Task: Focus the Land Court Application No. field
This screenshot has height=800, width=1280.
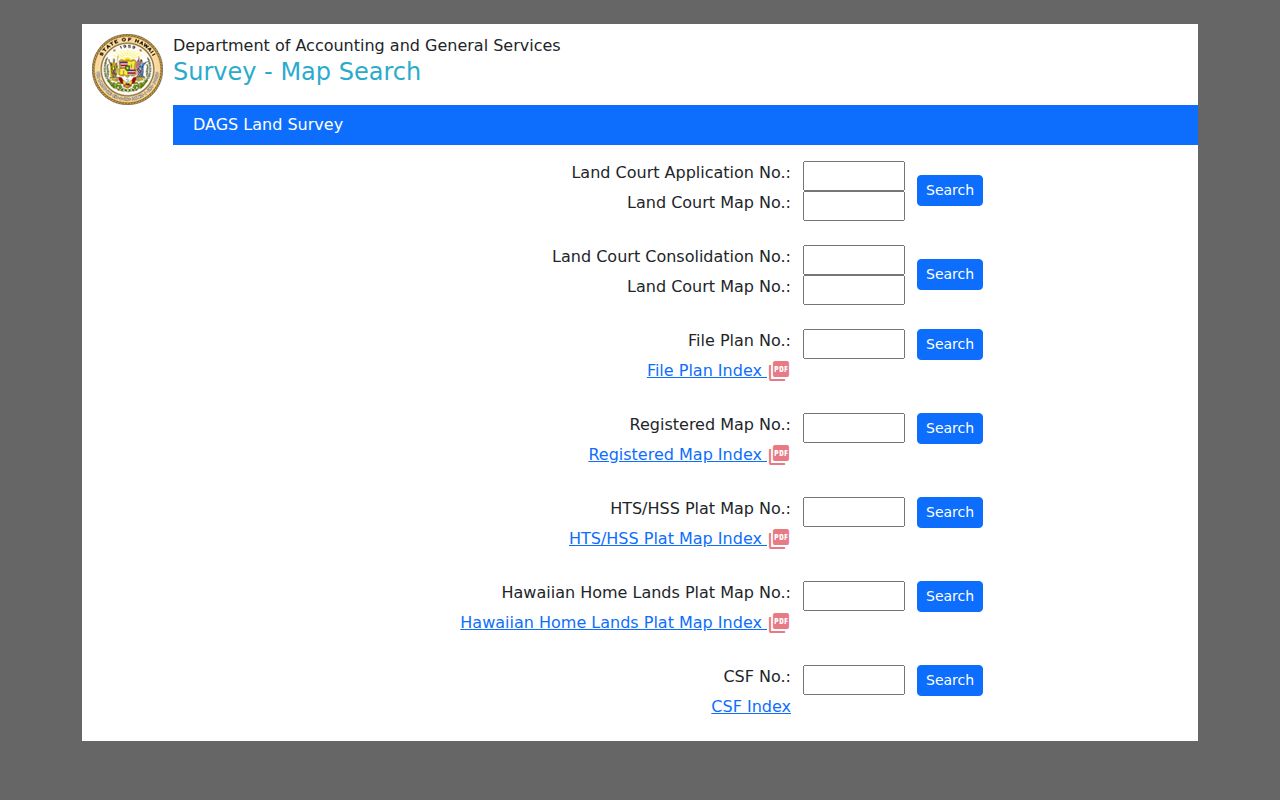Action: coord(854,176)
